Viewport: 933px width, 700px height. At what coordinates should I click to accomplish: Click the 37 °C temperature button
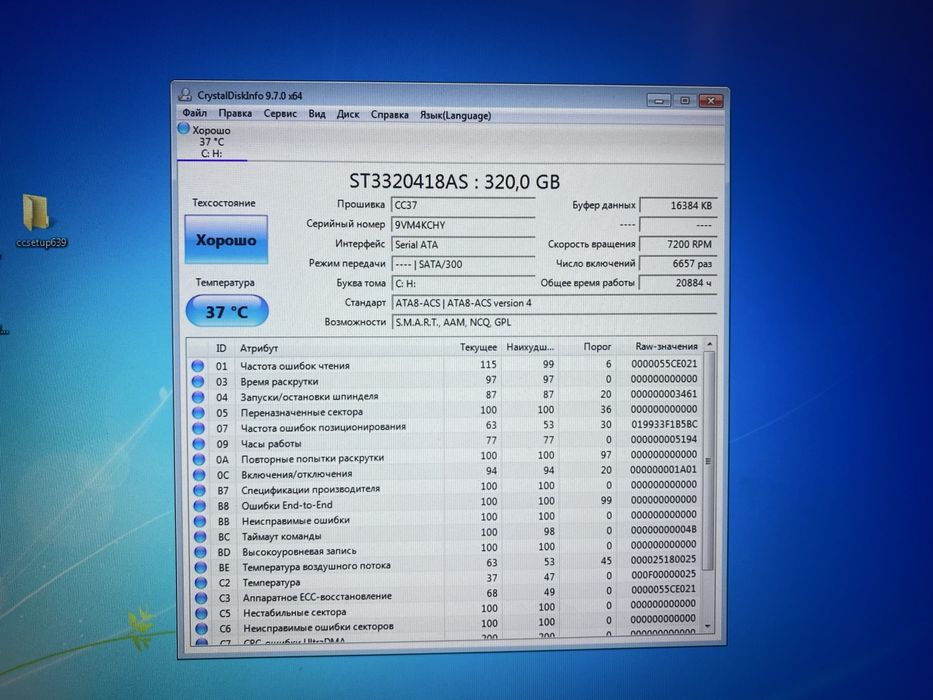[x=227, y=311]
